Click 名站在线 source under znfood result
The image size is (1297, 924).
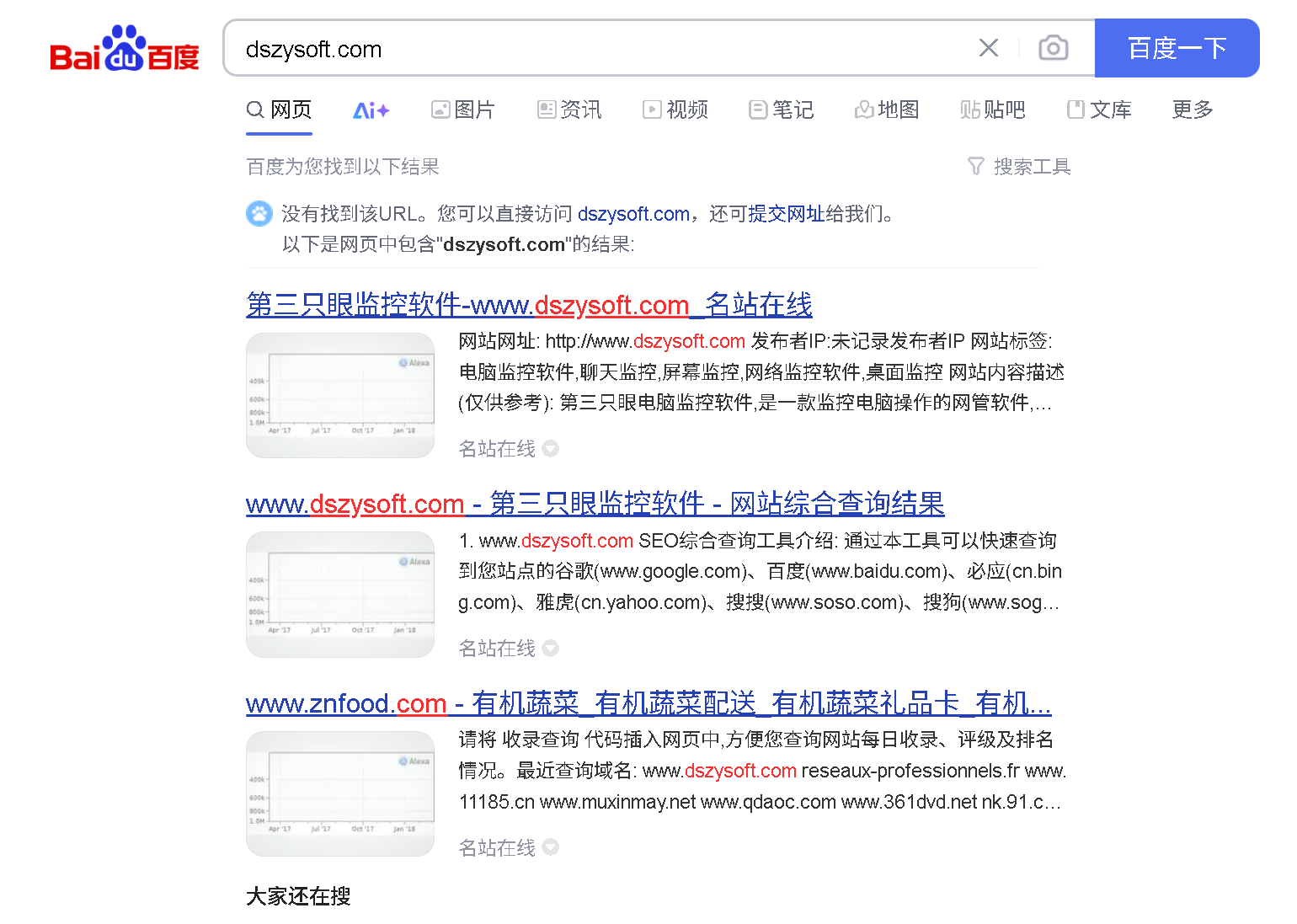(x=497, y=848)
